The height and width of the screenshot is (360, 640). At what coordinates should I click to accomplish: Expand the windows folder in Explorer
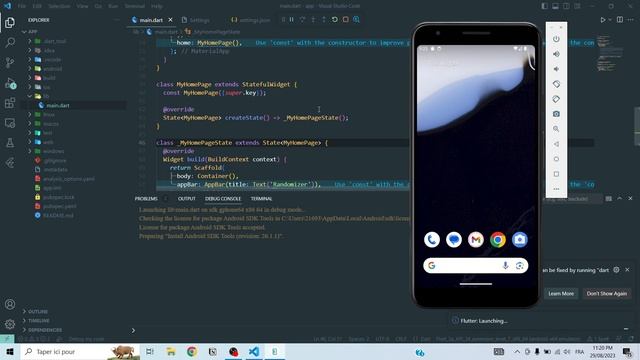coord(30,151)
